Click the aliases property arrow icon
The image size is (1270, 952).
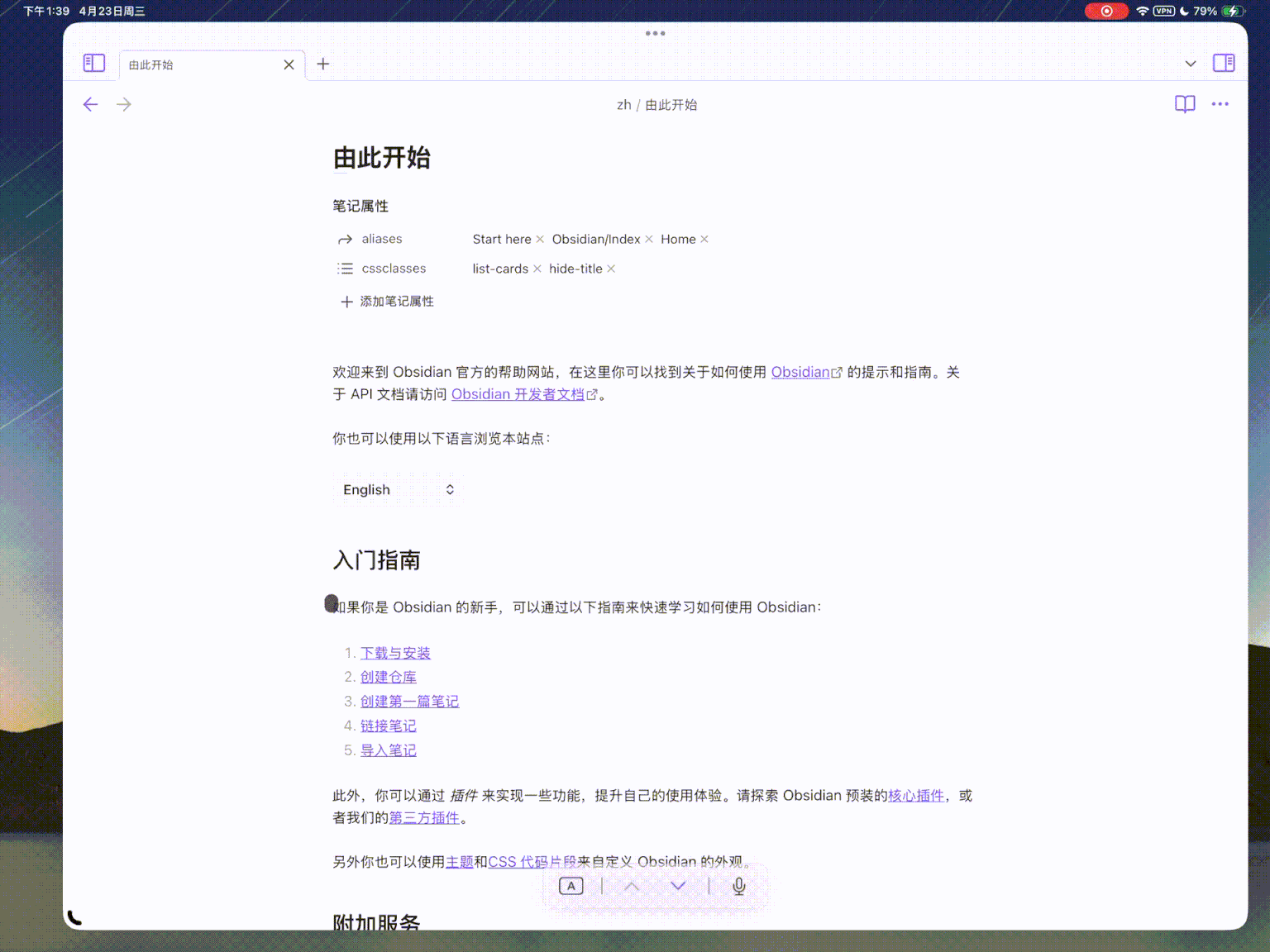345,240
